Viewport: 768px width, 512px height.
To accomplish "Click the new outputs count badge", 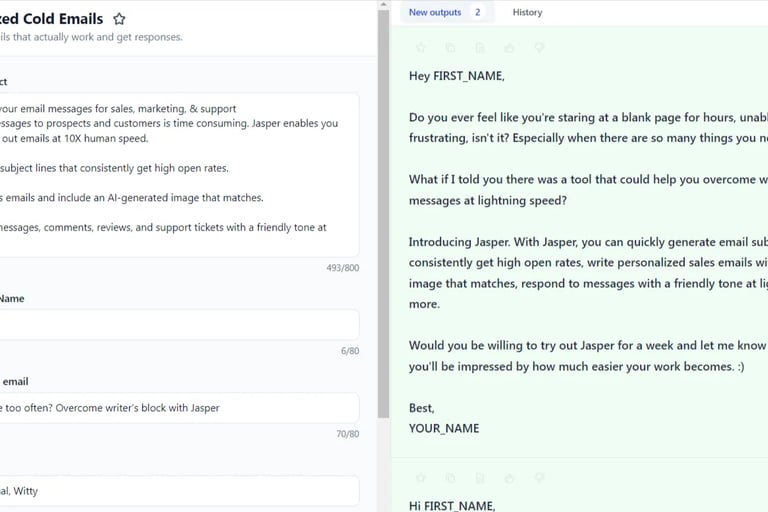I will tap(477, 12).
